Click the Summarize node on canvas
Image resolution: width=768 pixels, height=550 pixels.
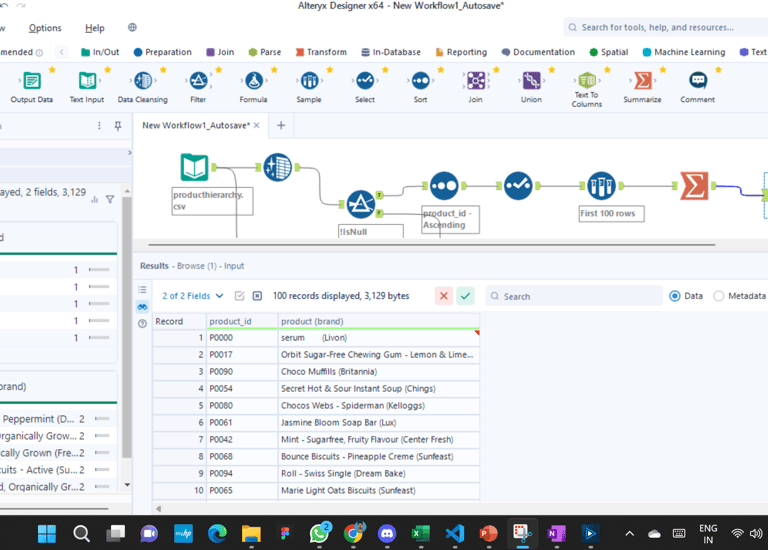coord(694,186)
